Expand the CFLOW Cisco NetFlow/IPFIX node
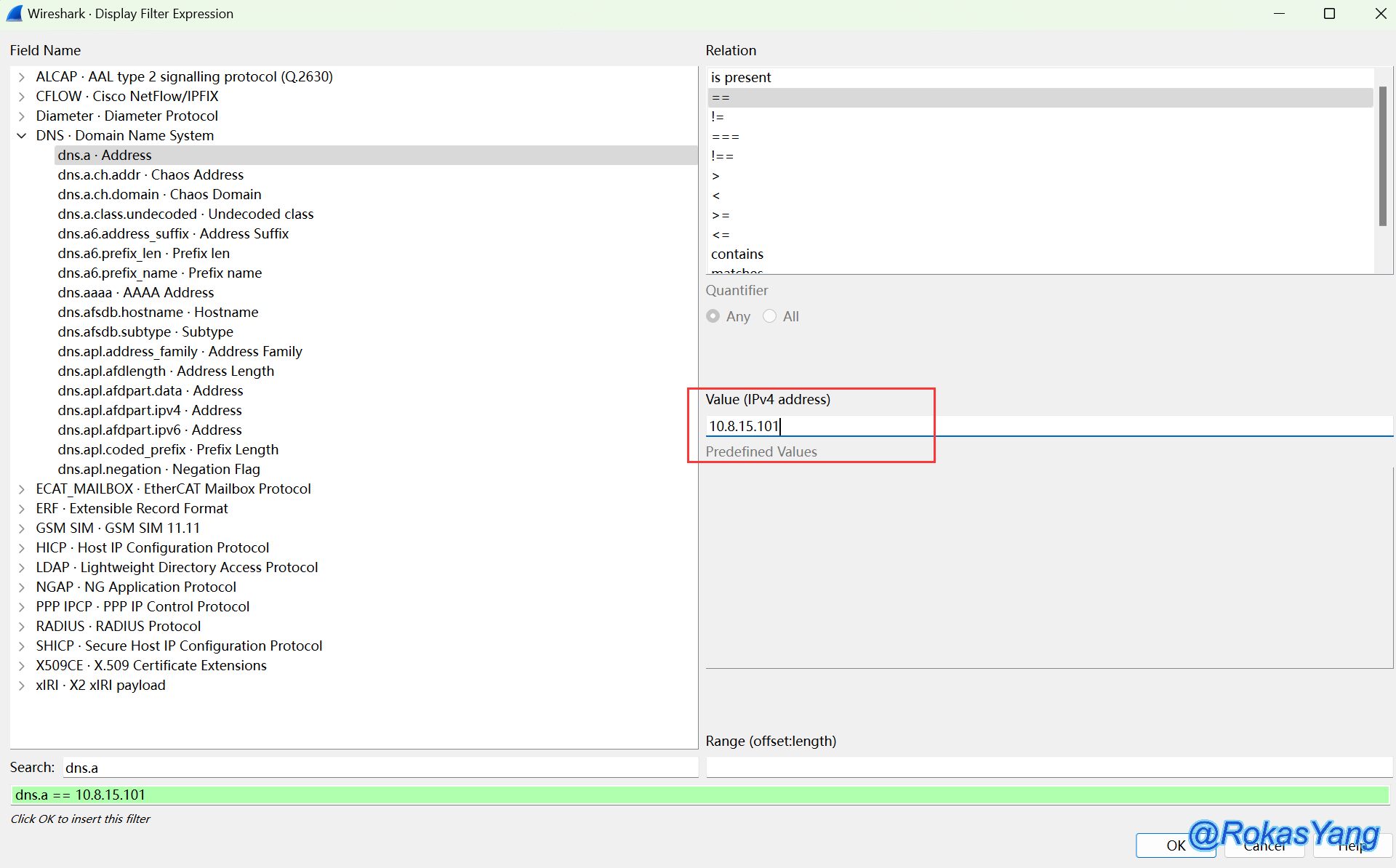1396x868 pixels. click(x=22, y=97)
